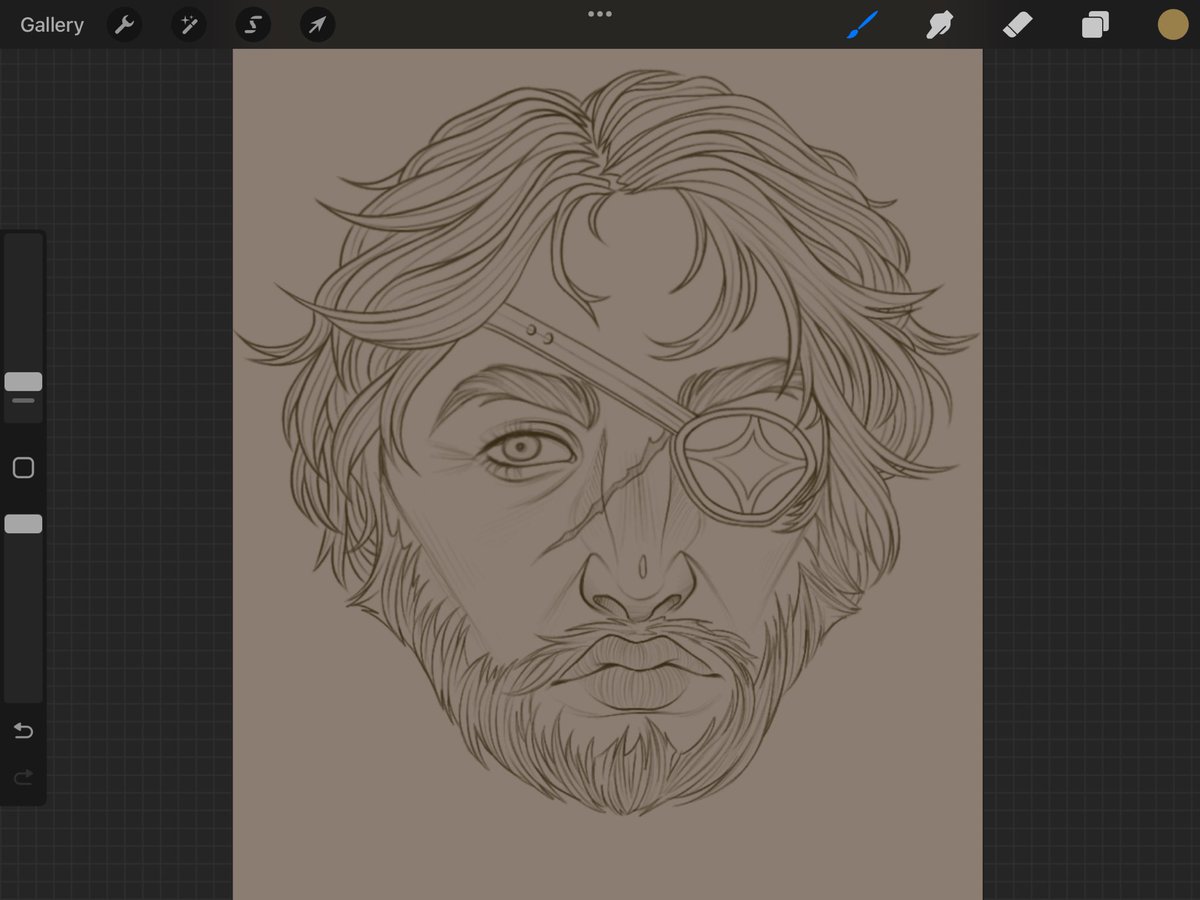1200x900 pixels.
Task: Open the Gallery view
Action: click(x=52, y=25)
